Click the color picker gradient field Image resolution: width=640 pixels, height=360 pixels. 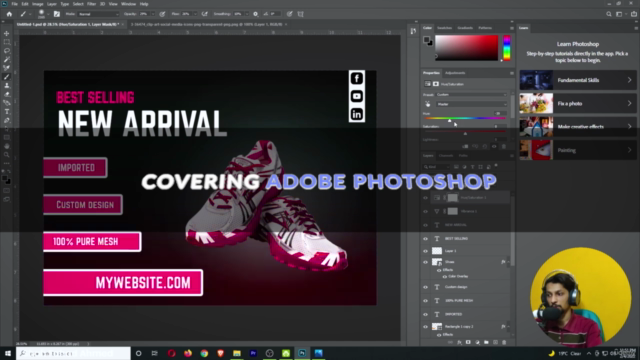coord(467,48)
